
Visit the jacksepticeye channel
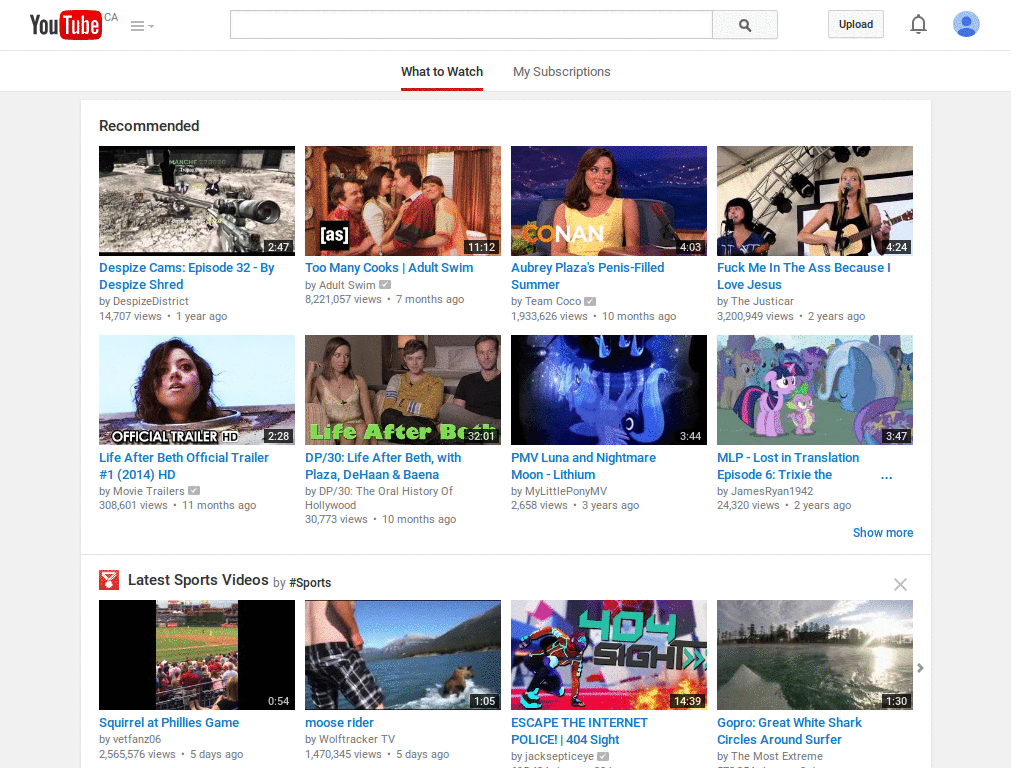point(560,756)
